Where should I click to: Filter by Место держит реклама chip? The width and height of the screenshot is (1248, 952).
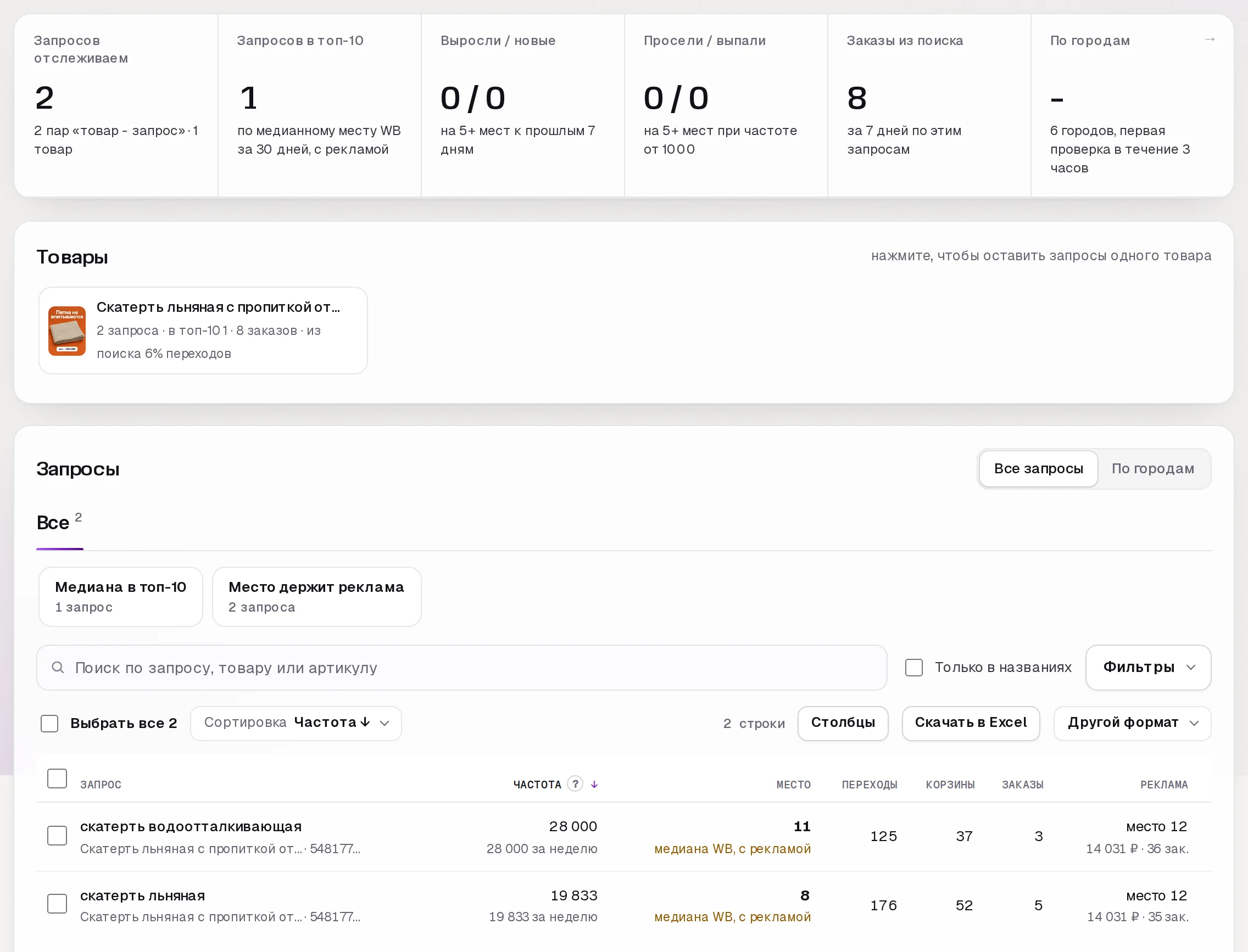(316, 597)
